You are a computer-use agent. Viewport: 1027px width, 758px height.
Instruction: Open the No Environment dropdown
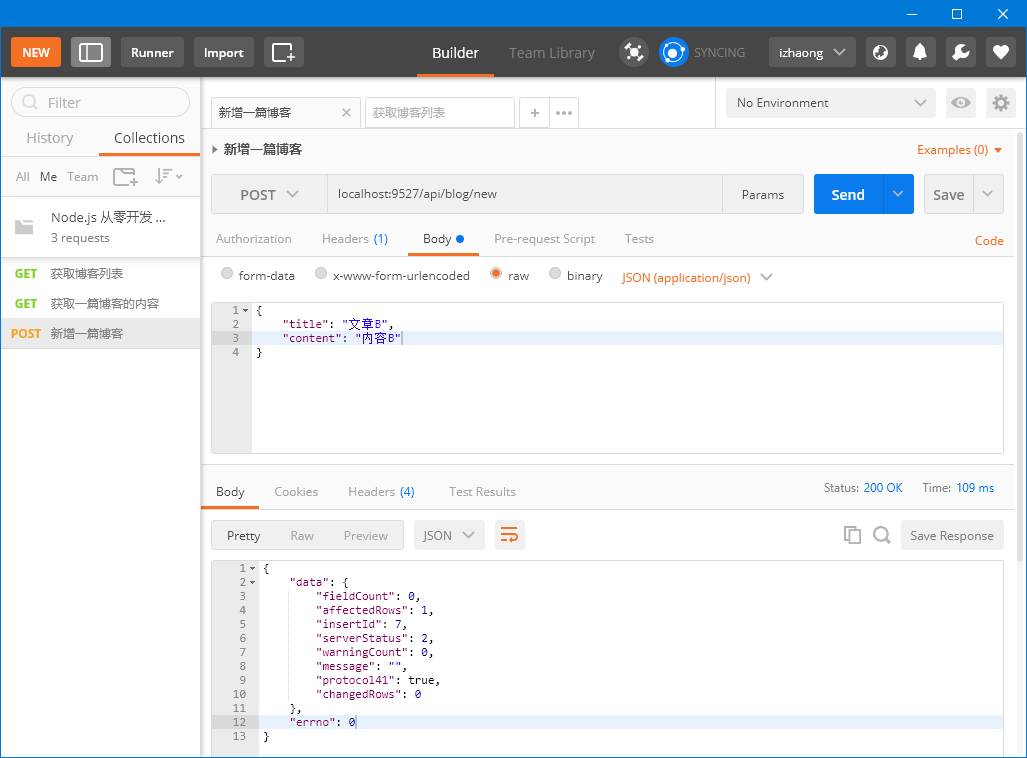[831, 103]
